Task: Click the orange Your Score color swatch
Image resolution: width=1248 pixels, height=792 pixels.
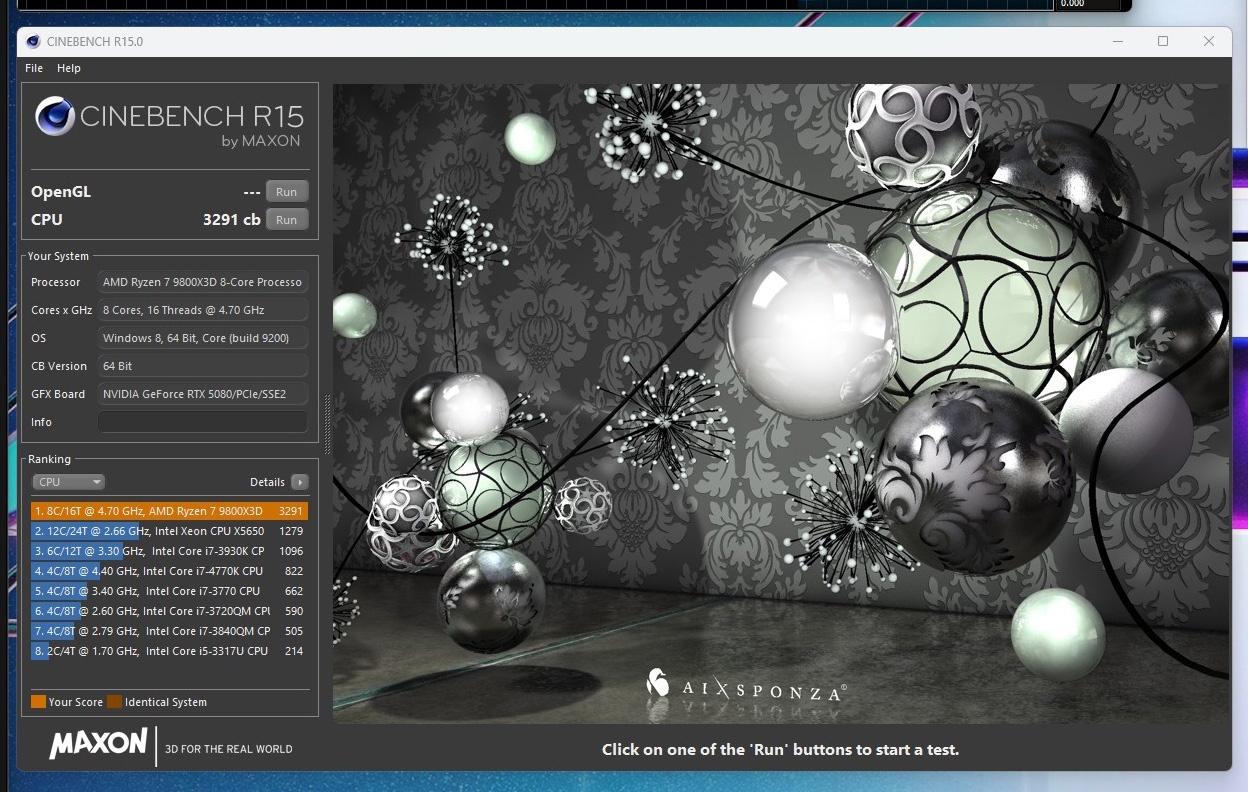Action: click(x=39, y=702)
